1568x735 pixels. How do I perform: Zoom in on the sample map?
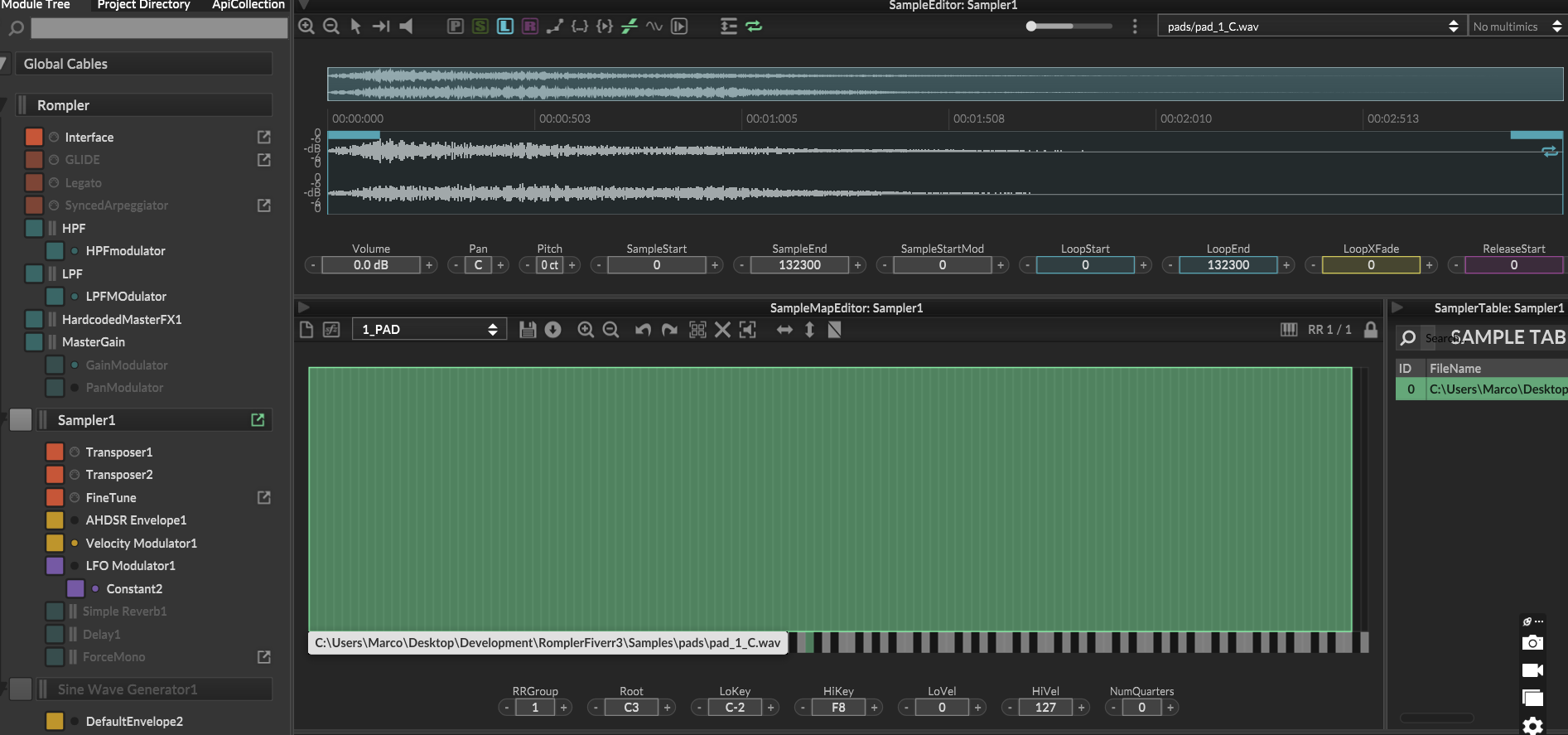[x=586, y=330]
